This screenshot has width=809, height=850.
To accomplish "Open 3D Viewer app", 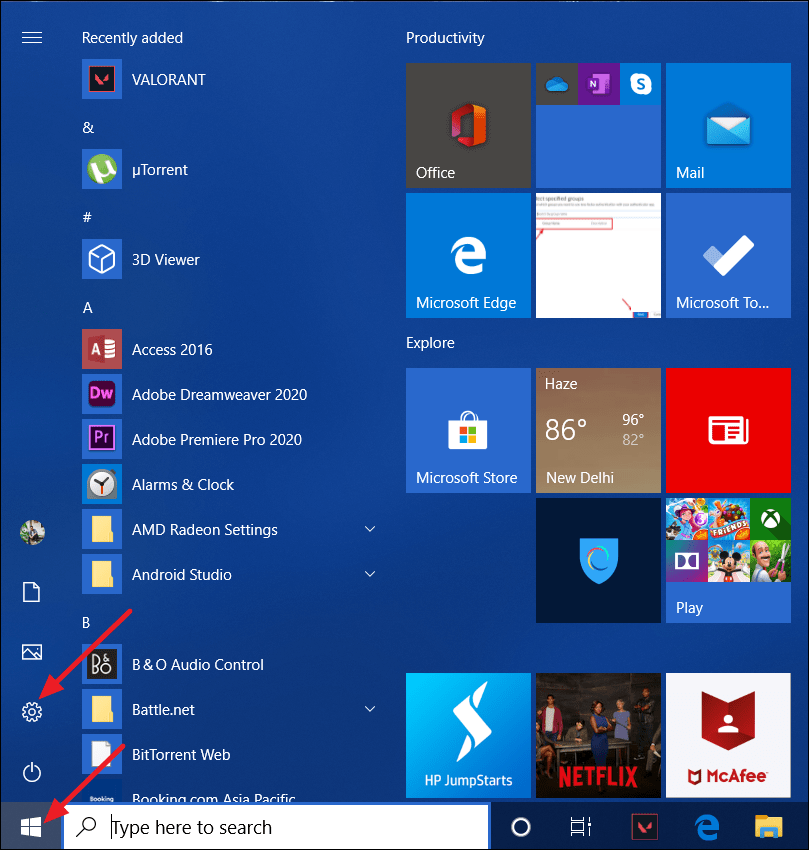I will (x=165, y=260).
